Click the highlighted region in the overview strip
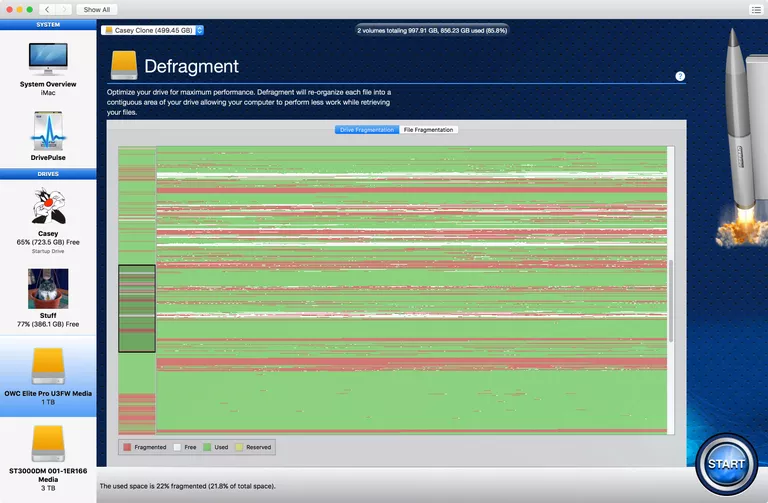 click(136, 308)
